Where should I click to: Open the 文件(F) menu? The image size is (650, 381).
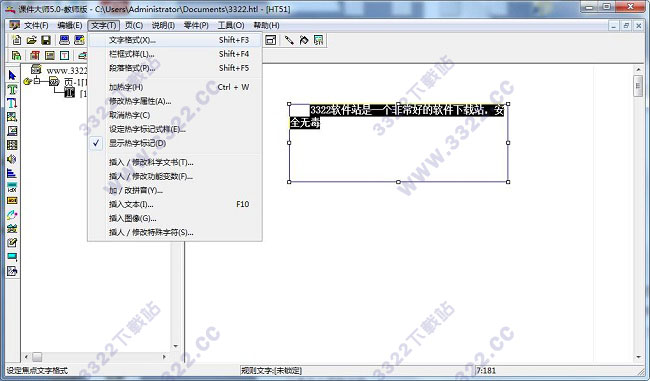click(36, 25)
